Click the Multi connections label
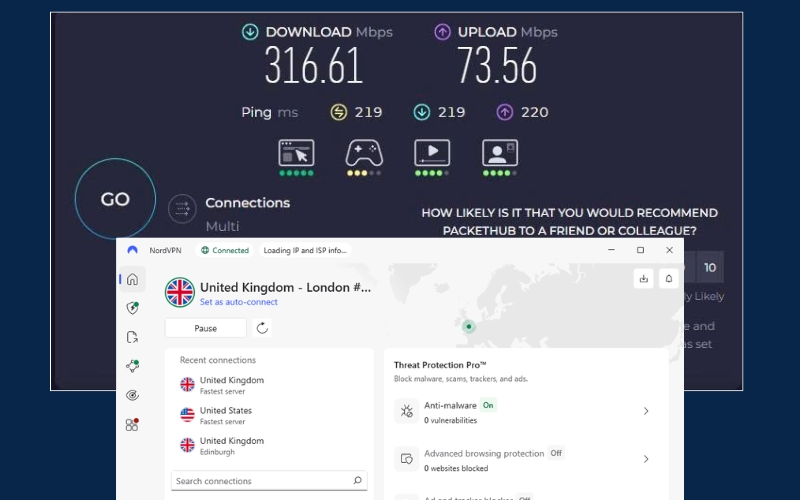Image resolution: width=800 pixels, height=500 pixels. pyautogui.click(x=222, y=226)
